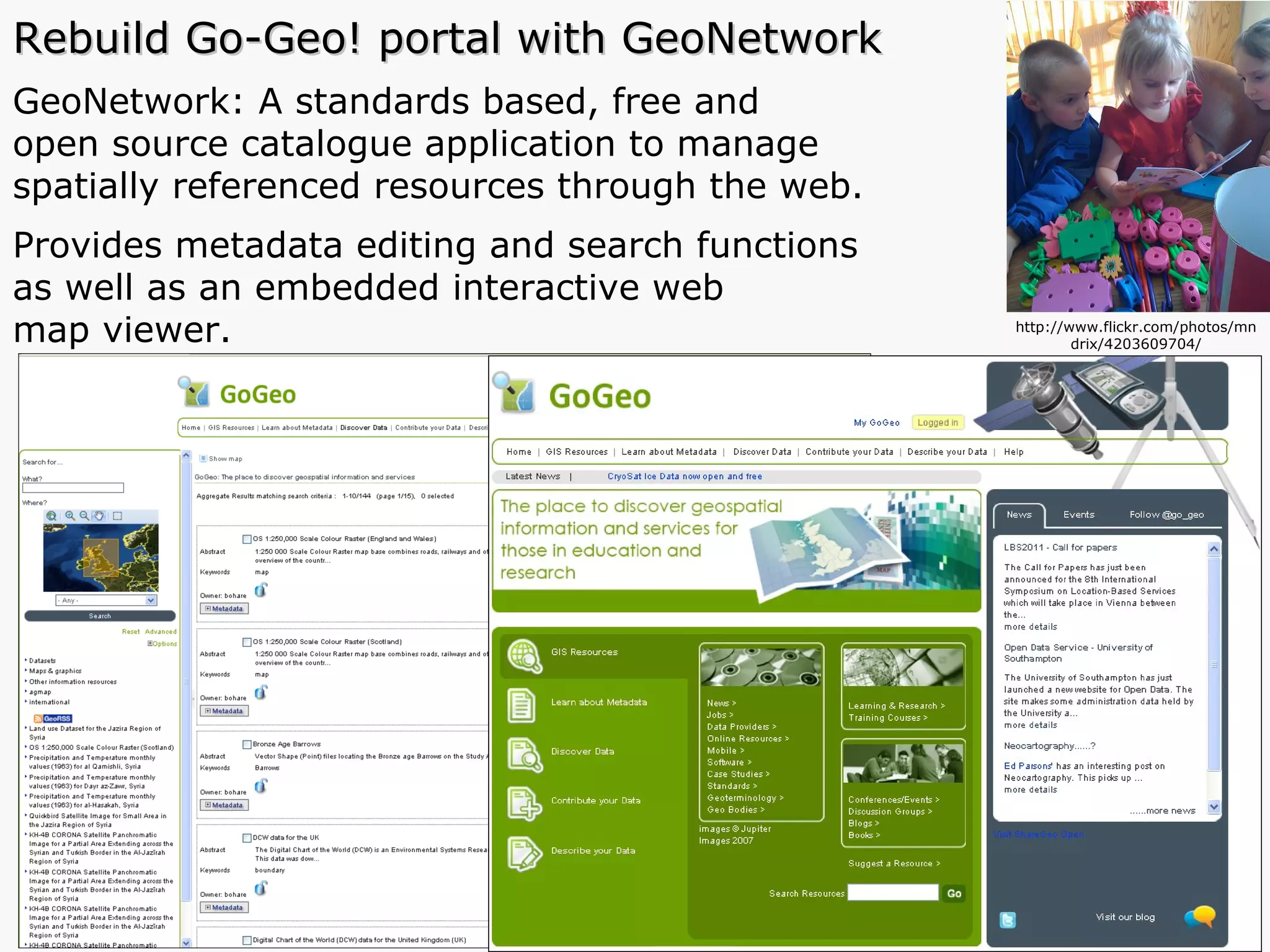This screenshot has height=952, width=1270.
Task: Activate the pan hand tool
Action: click(x=99, y=516)
